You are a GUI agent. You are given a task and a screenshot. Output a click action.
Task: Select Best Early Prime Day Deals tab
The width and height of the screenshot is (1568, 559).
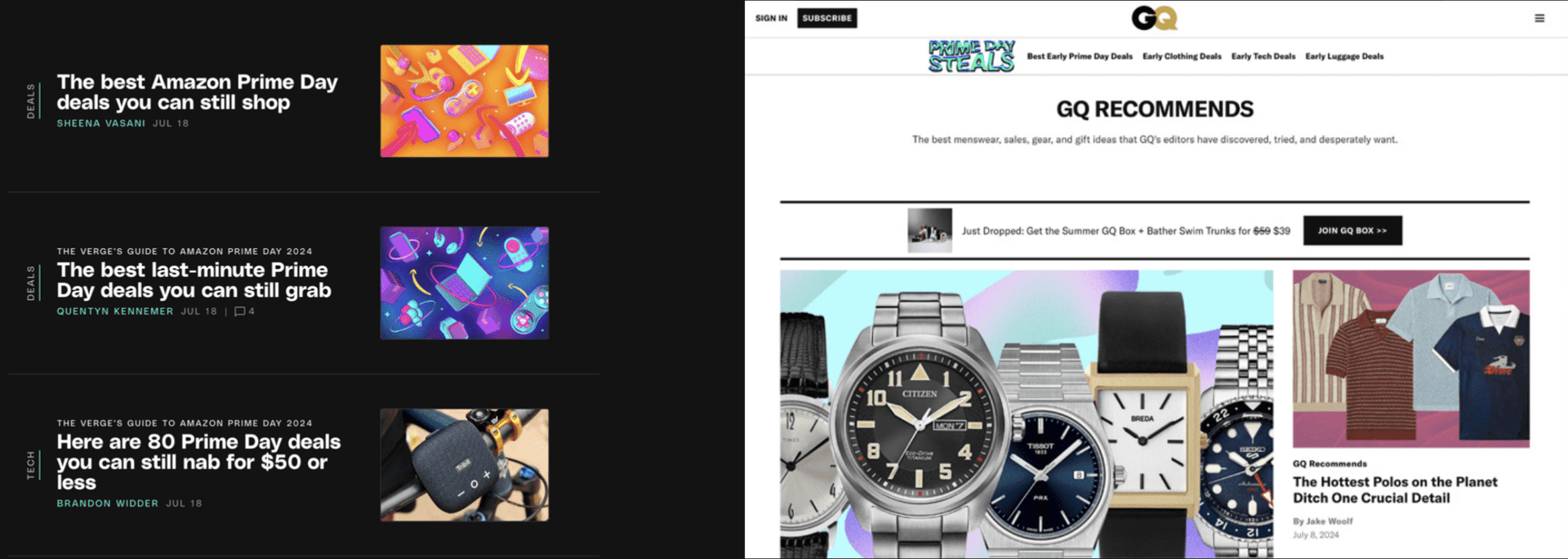point(1080,56)
